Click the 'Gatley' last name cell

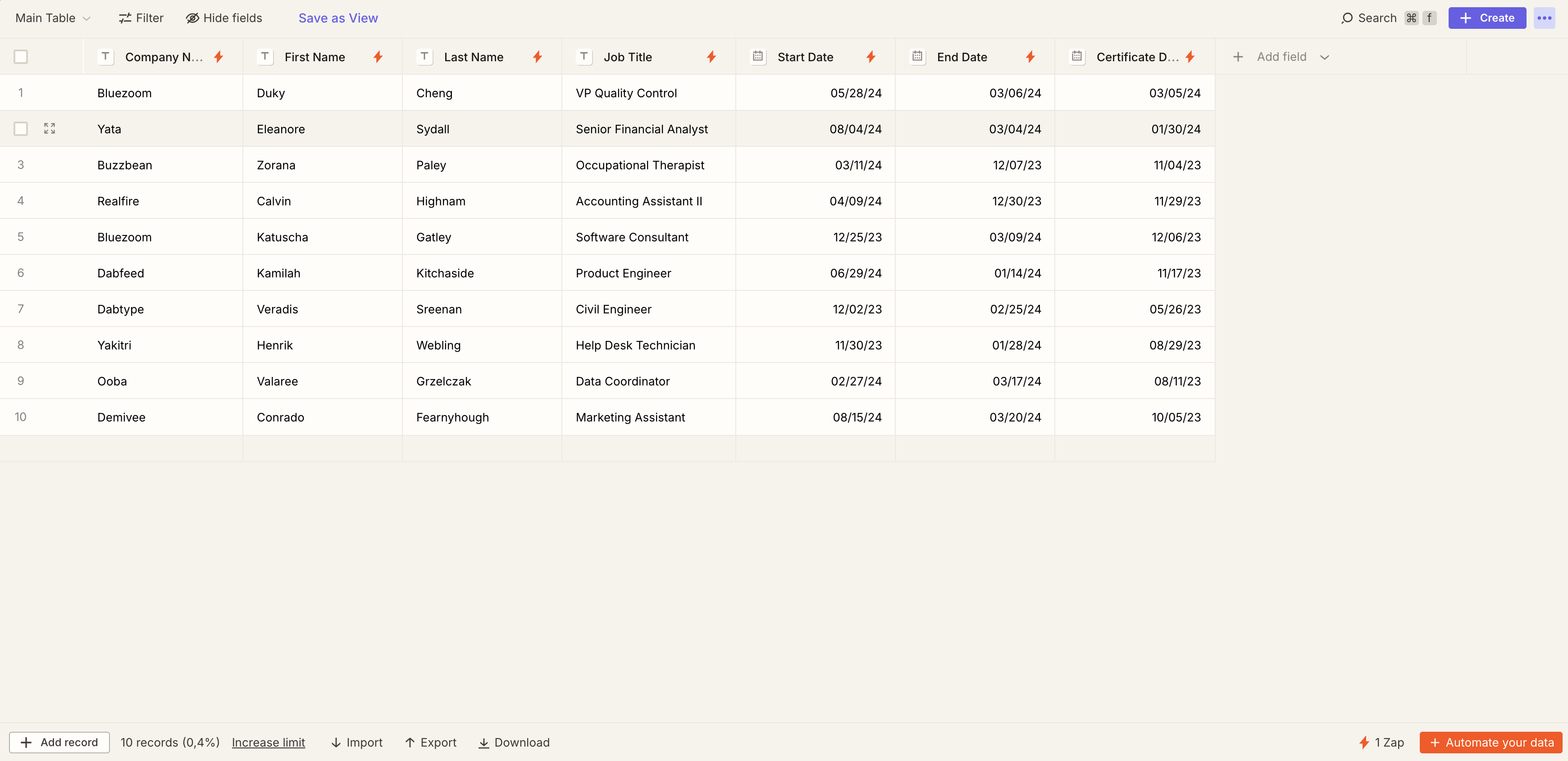click(482, 237)
